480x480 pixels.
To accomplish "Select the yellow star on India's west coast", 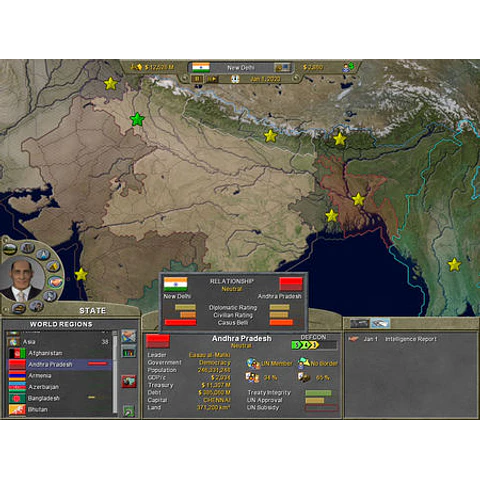I will [81, 274].
